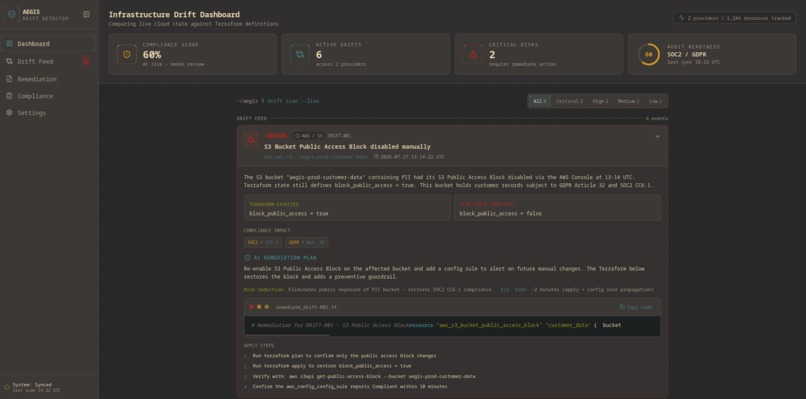Viewport: 806px width, 399px height.
Task: Click the Audit Readiness circular progress gauge
Action: pyautogui.click(x=649, y=54)
